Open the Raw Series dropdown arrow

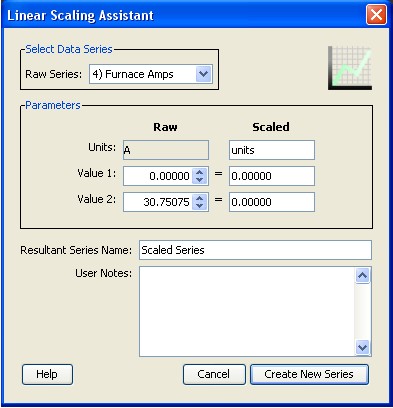click(x=204, y=74)
